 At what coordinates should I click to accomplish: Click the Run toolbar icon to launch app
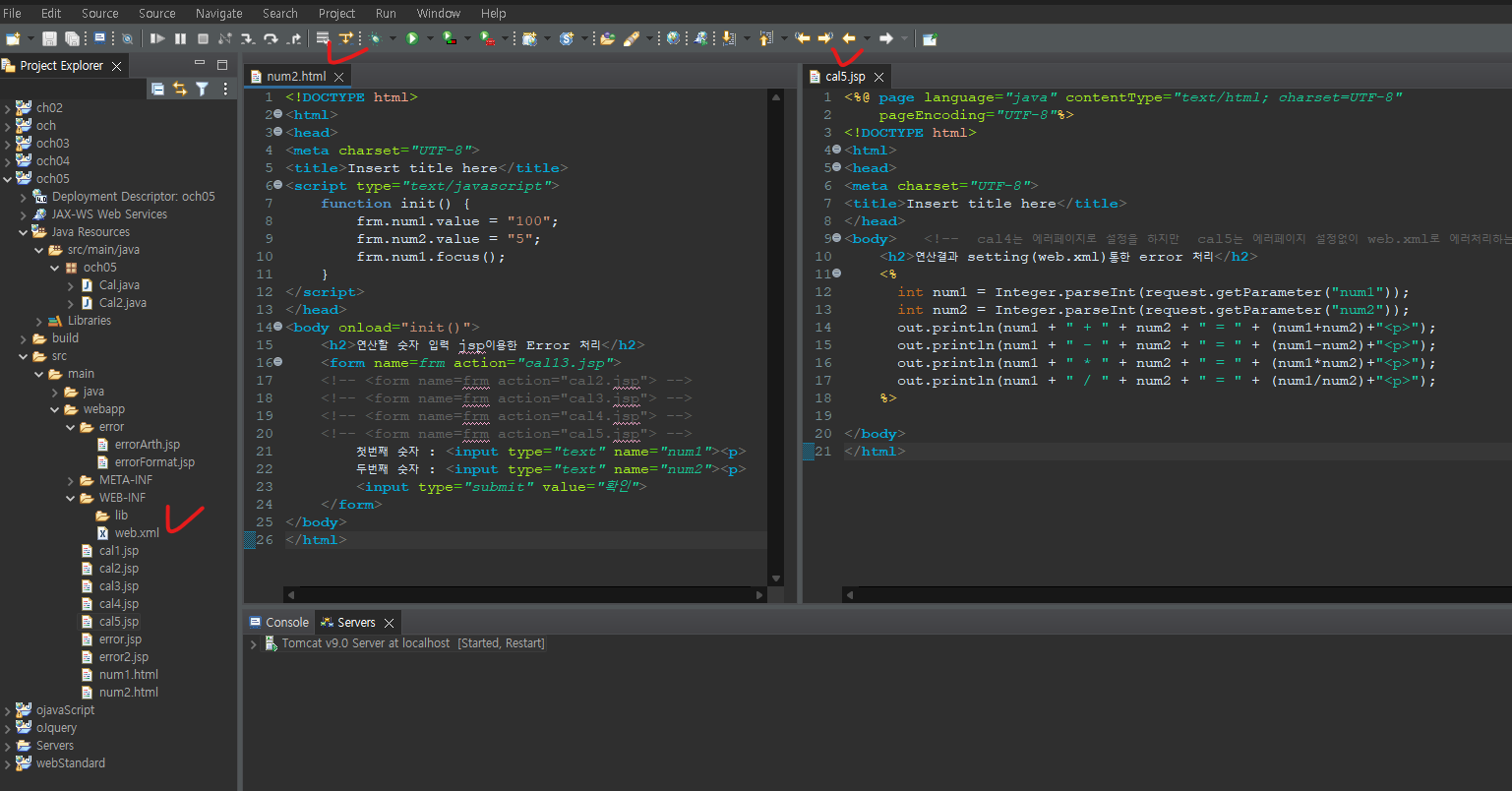[x=413, y=37]
